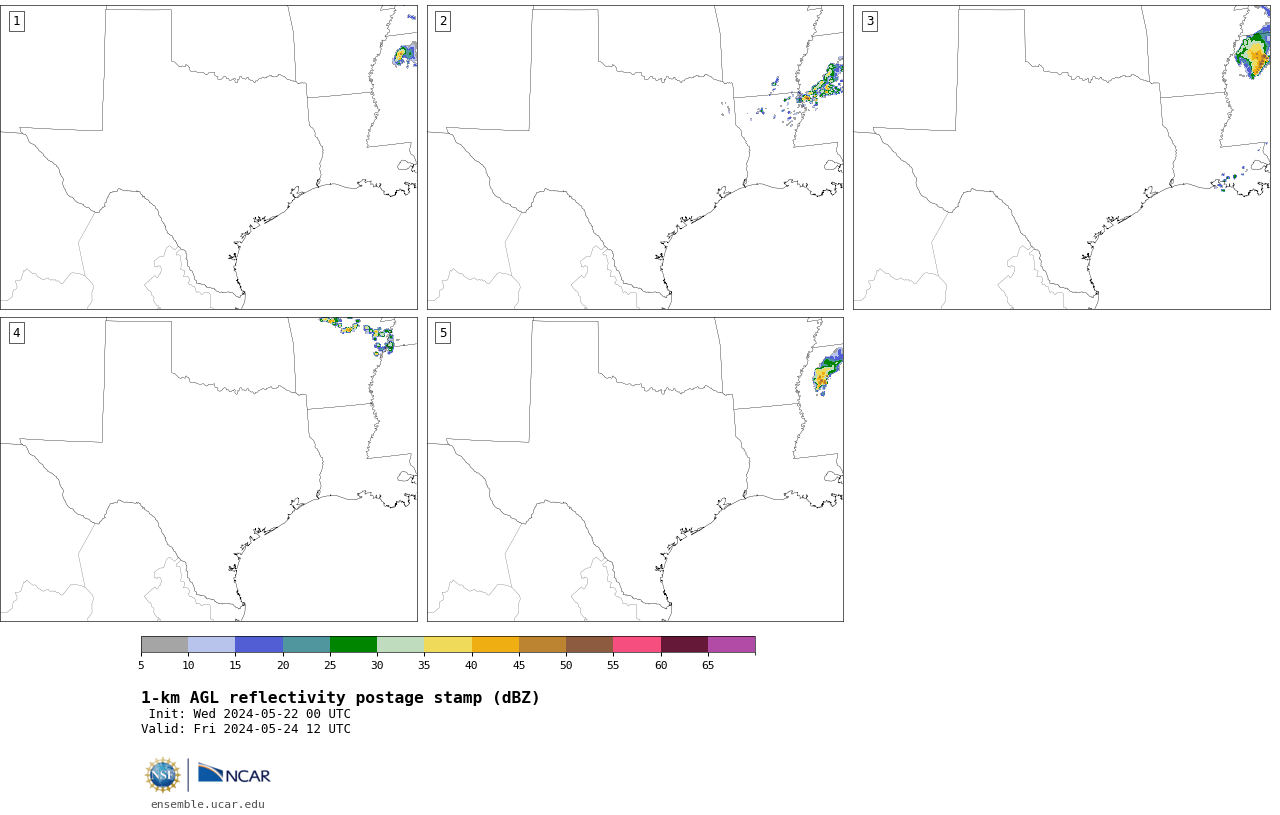The width and height of the screenshot is (1280, 815).
Task: Select the dark green 25-30 dBZ swatch
Action: (353, 644)
